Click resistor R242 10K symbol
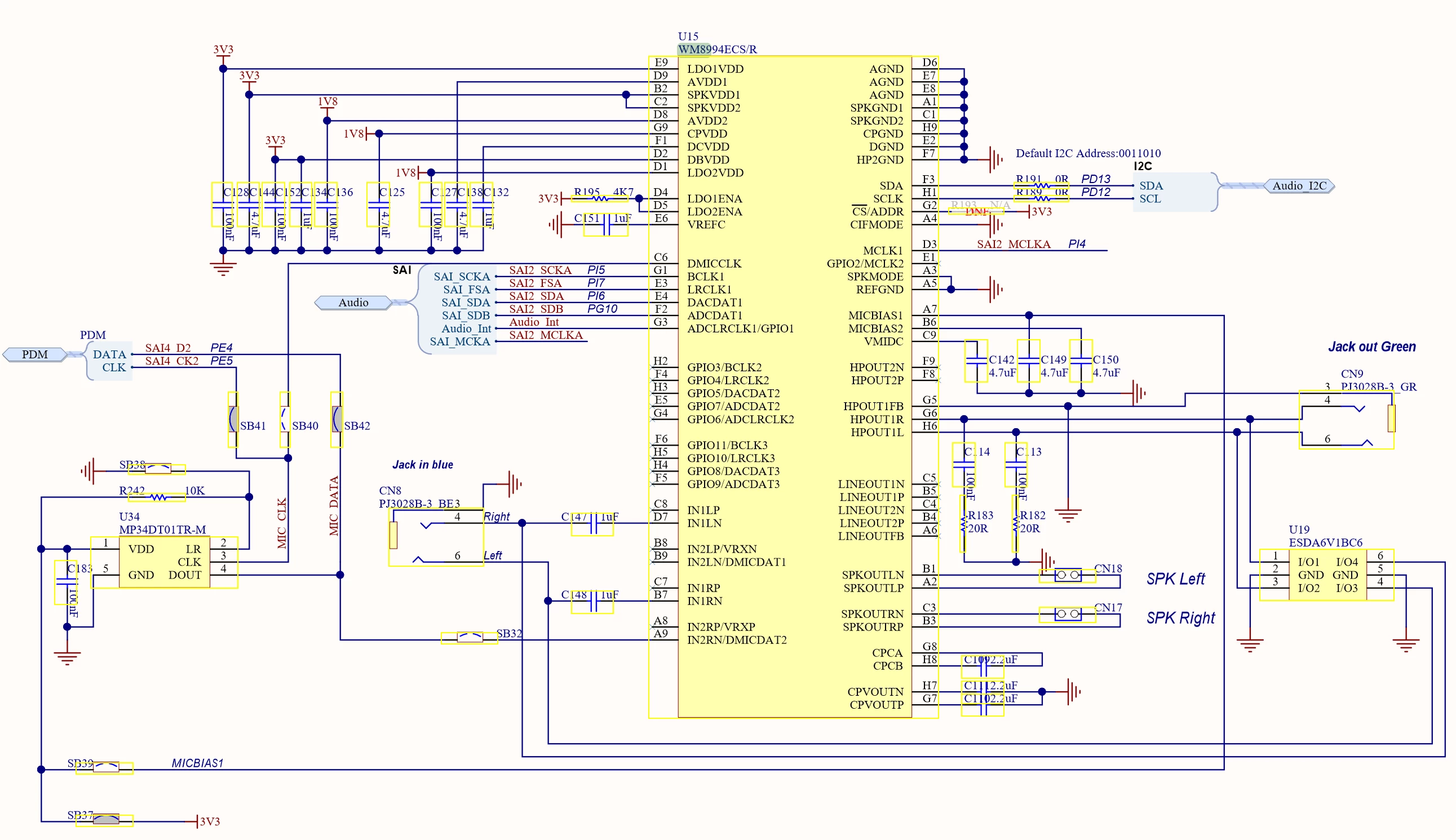The image size is (1456, 840). pyautogui.click(x=157, y=497)
